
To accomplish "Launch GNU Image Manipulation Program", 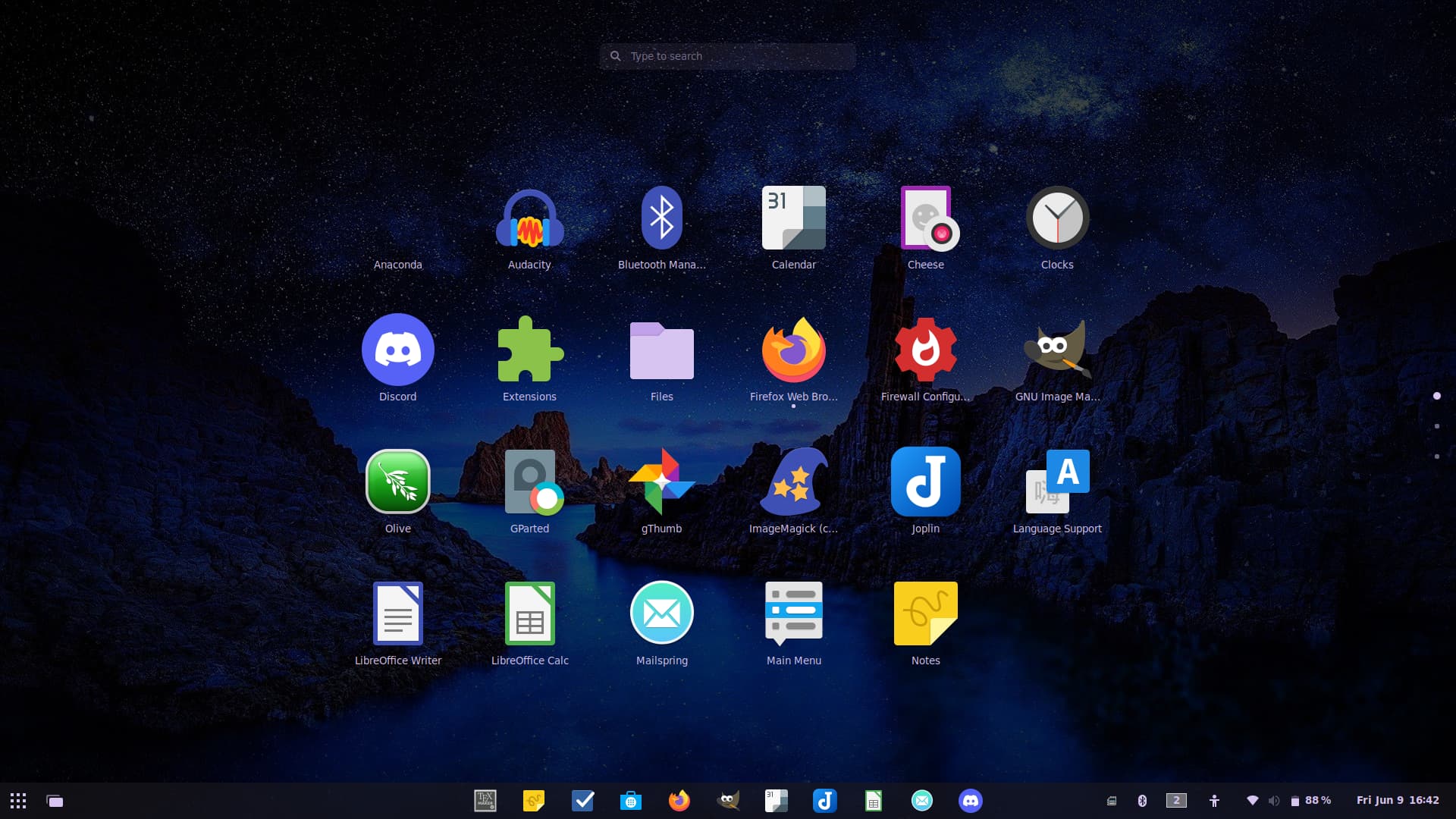I will pyautogui.click(x=1057, y=350).
